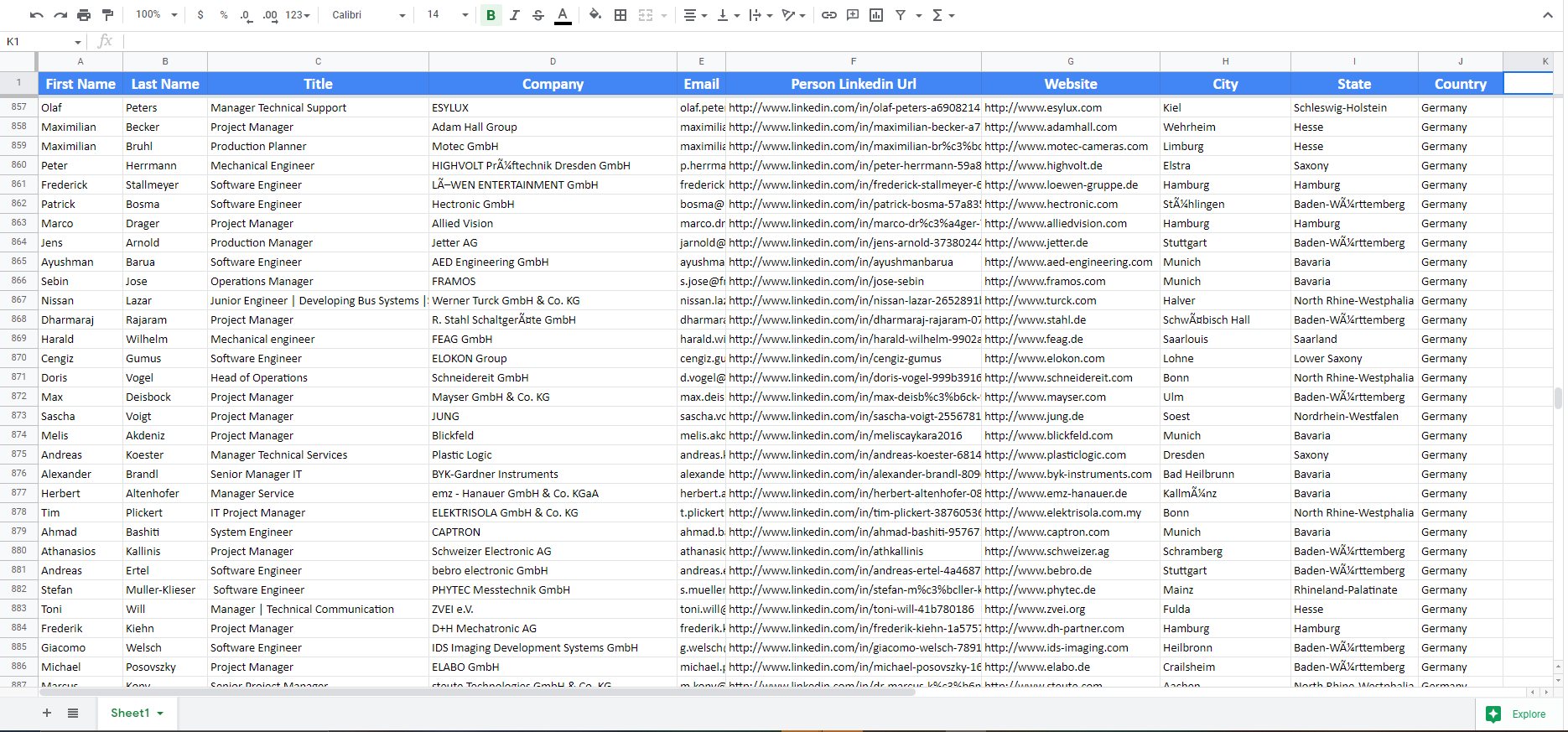Print the spreadsheet

click(x=84, y=15)
